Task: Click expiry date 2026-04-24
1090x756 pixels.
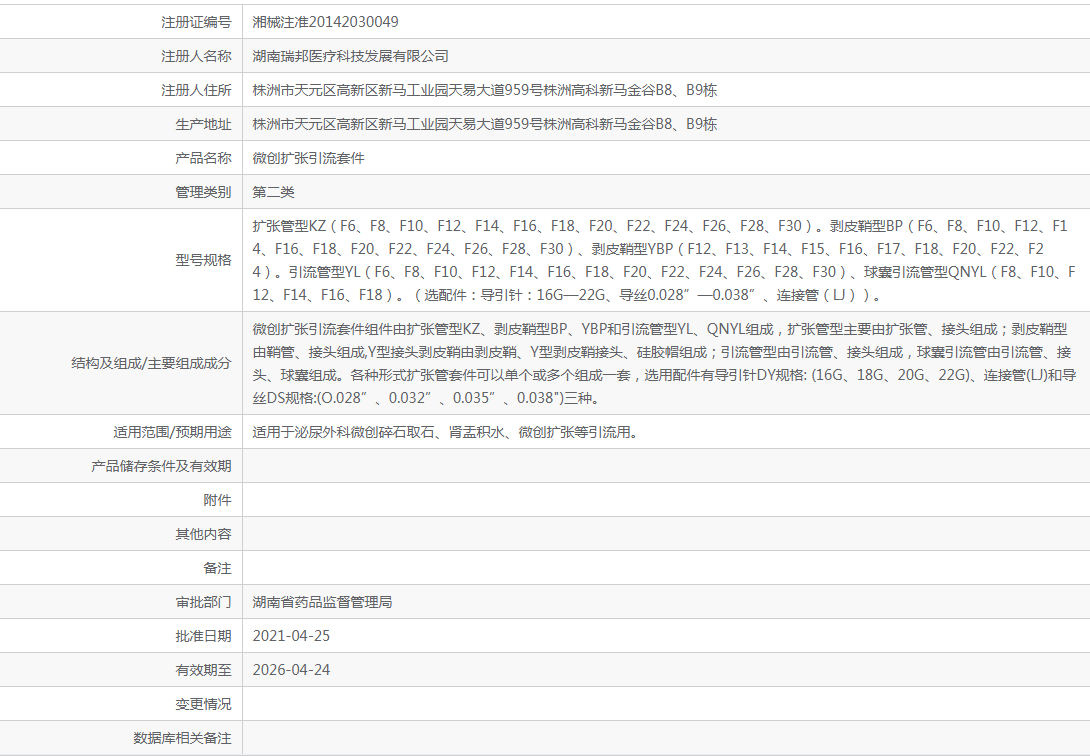Action: tap(291, 671)
